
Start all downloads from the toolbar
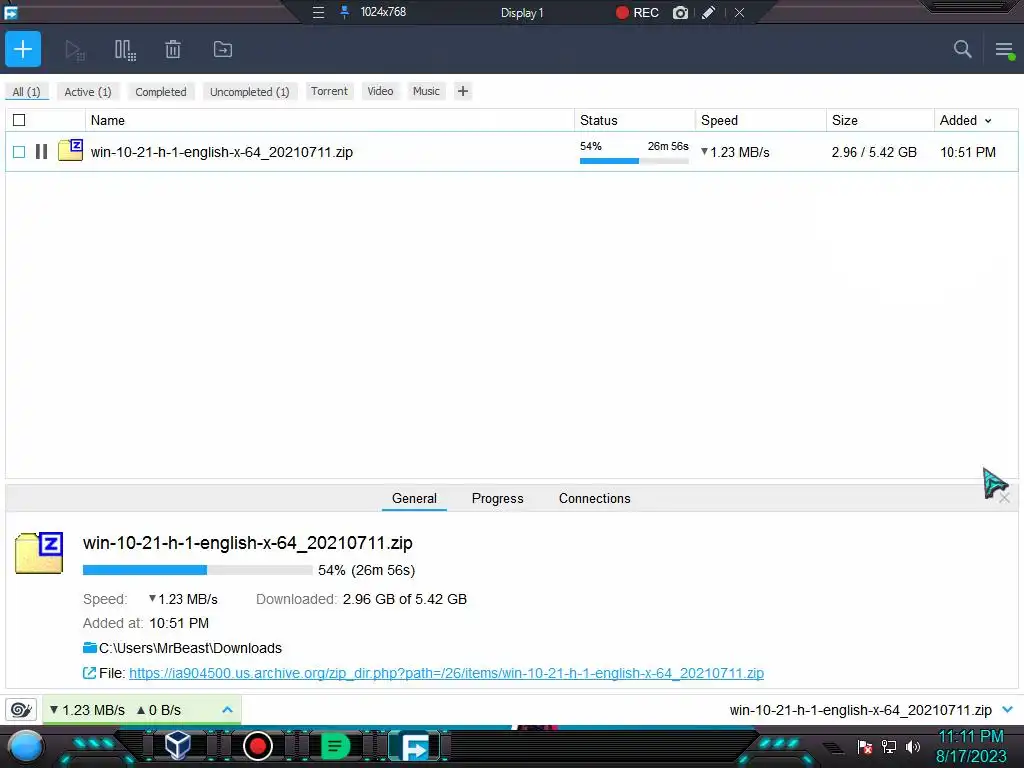point(75,50)
